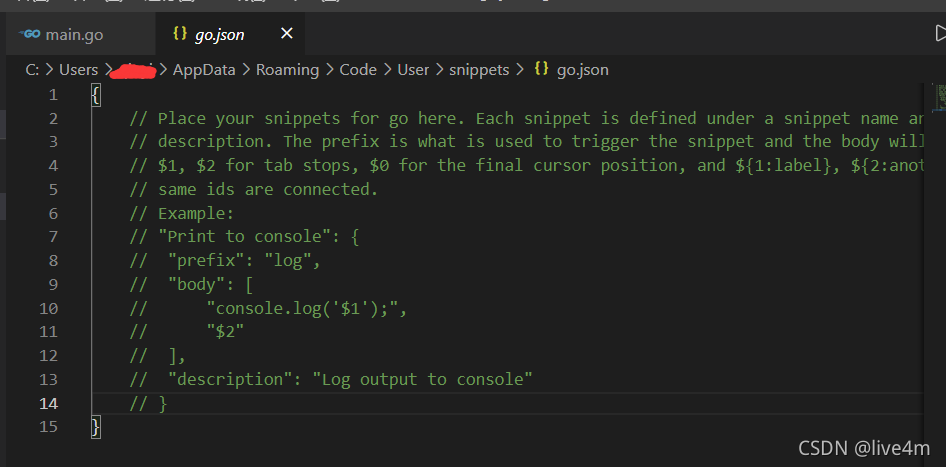946x467 pixels.
Task: Open the snippets breadcrumb segment
Action: pyautogui.click(x=479, y=70)
